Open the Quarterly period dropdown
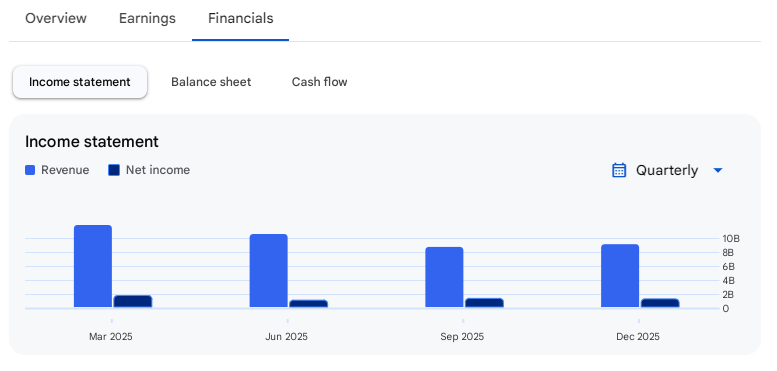Viewport: 777px width, 371px height. tap(667, 170)
